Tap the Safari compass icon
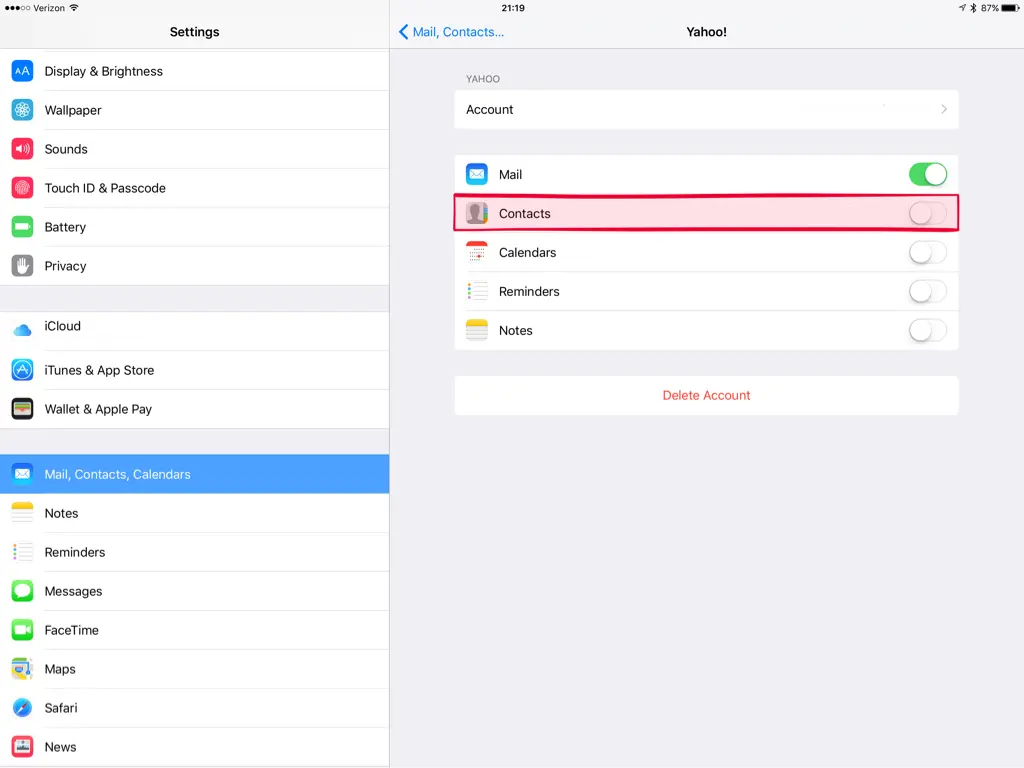1024x768 pixels. tap(22, 708)
